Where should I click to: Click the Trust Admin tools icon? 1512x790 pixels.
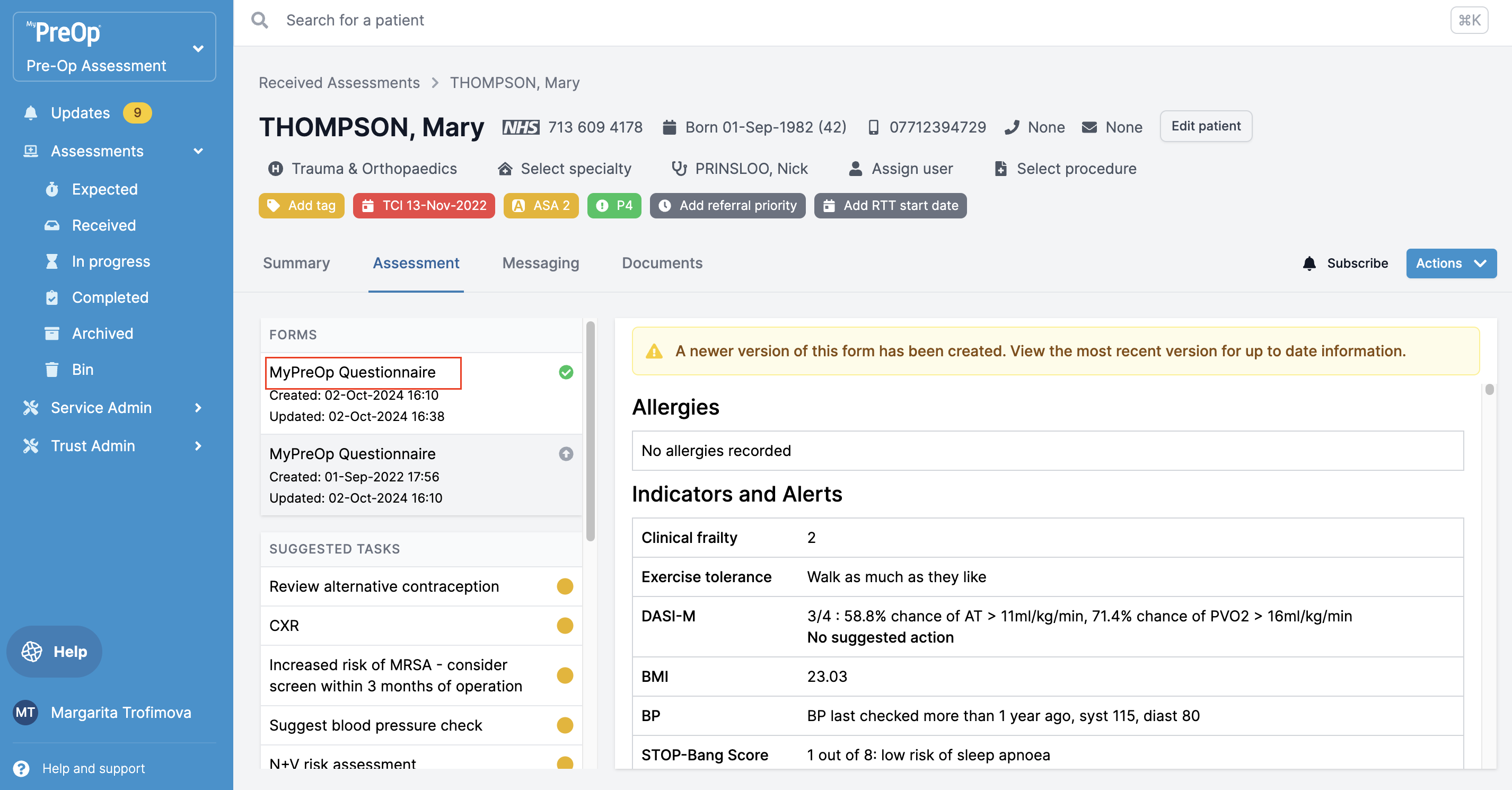click(x=31, y=445)
